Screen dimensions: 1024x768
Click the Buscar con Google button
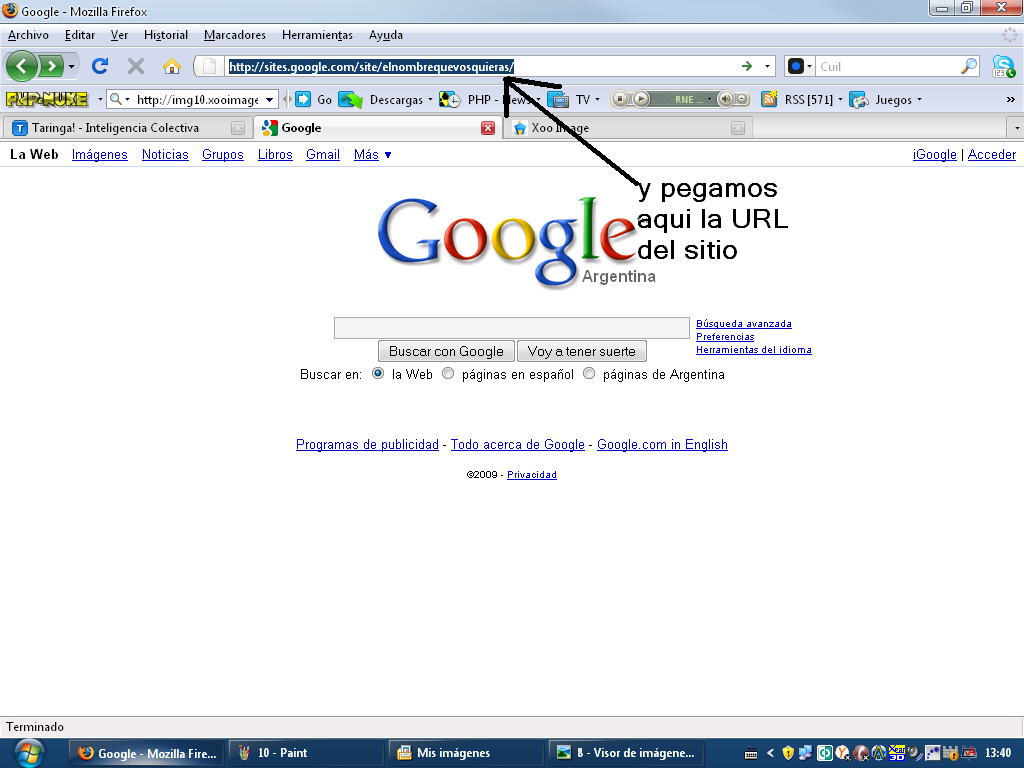click(x=446, y=351)
